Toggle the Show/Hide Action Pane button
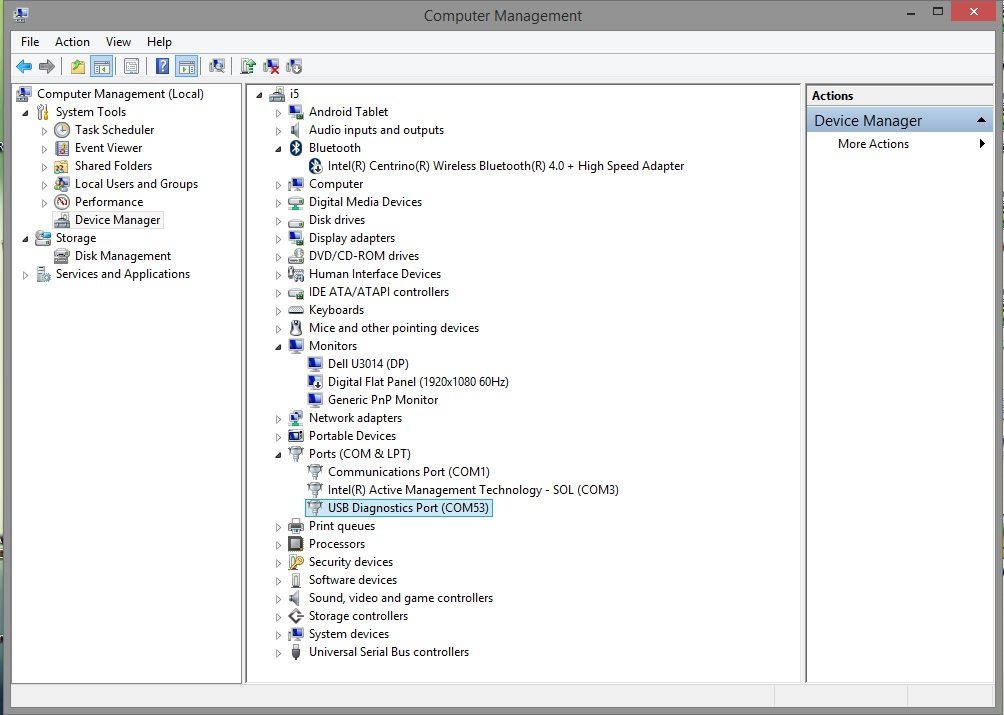 pos(186,67)
